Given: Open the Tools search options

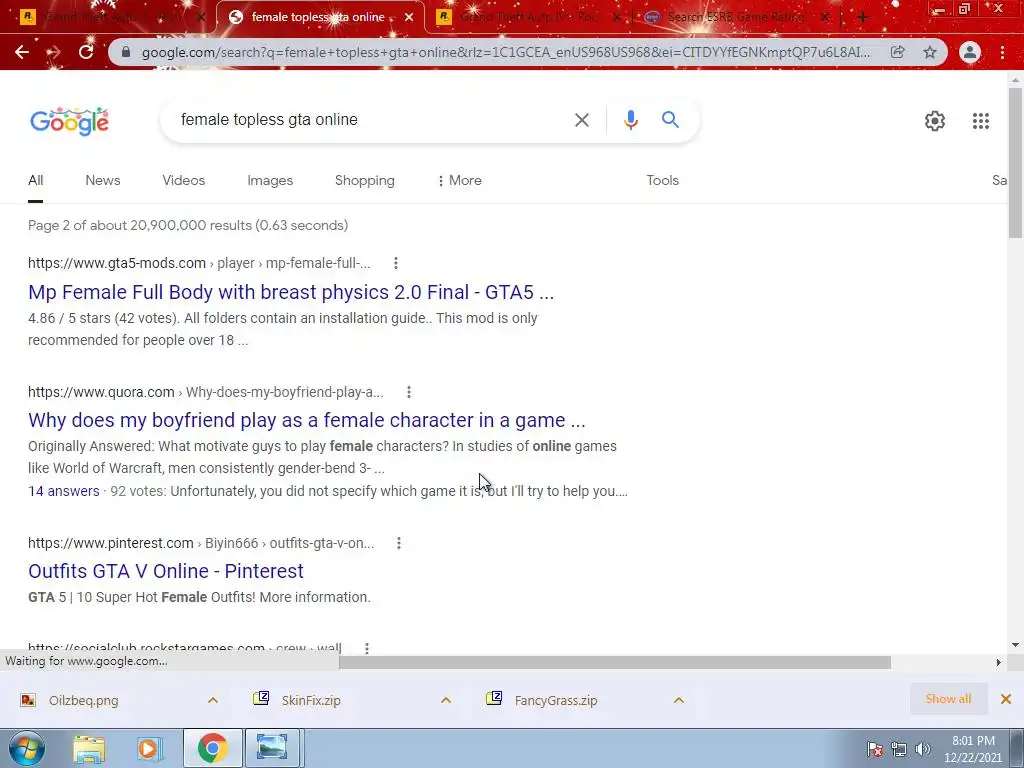Looking at the screenshot, I should (x=662, y=180).
